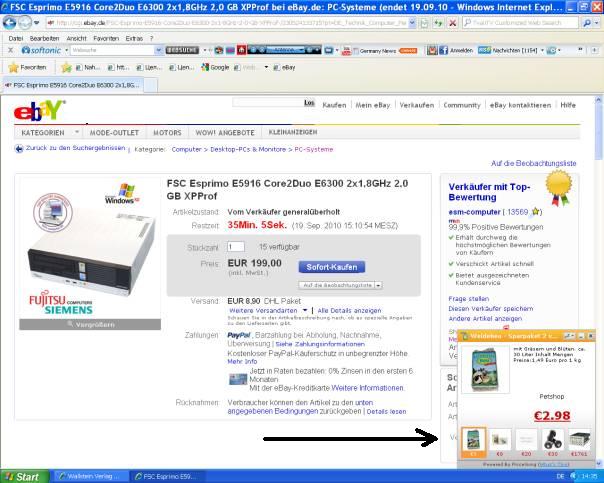The height and width of the screenshot is (483, 604).
Task: Click the refresh page icon
Action: click(438, 23)
